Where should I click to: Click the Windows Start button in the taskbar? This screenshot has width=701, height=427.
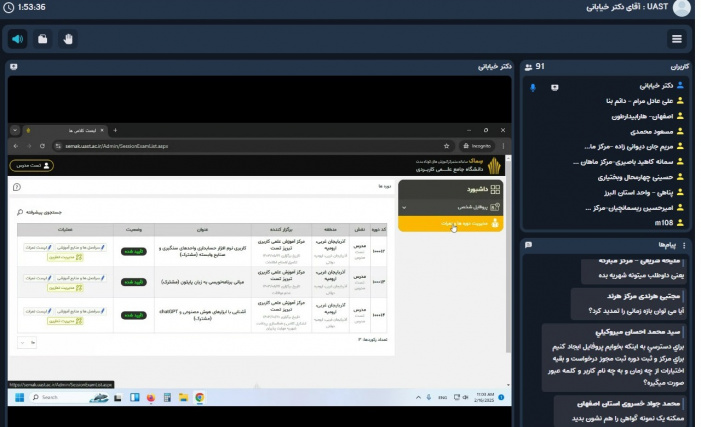click(21, 397)
